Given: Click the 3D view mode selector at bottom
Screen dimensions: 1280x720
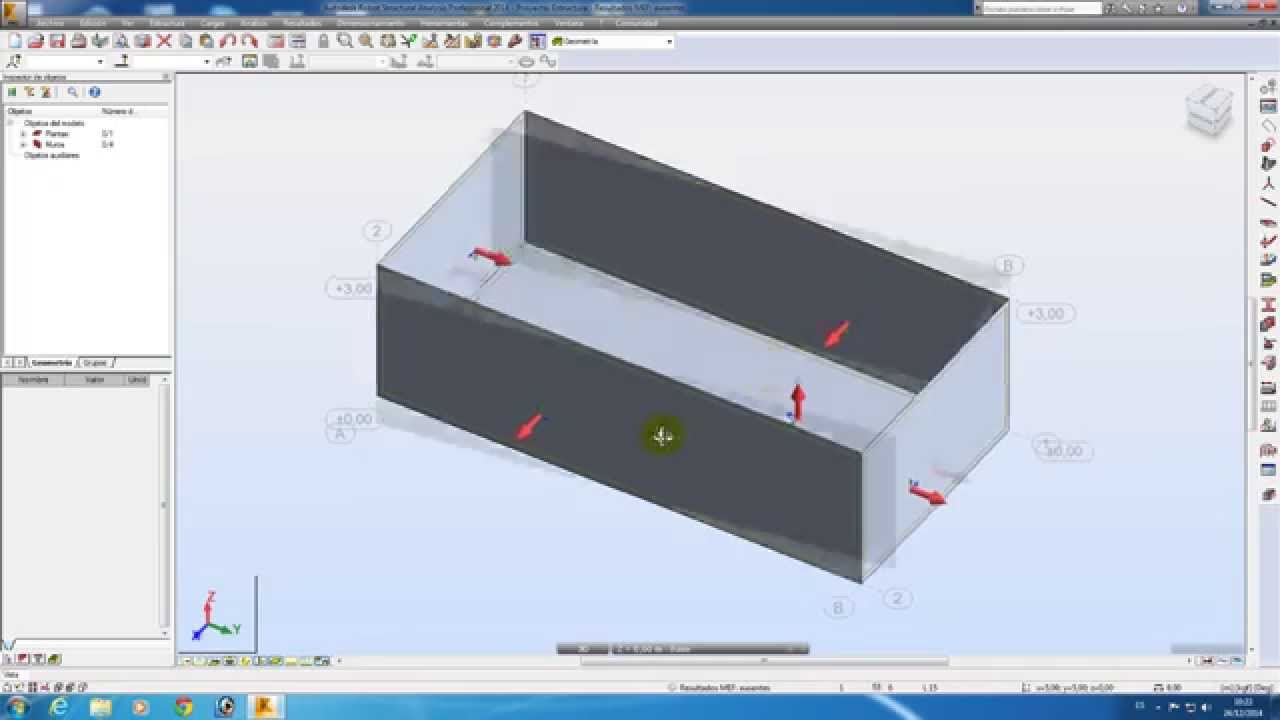Looking at the screenshot, I should tap(582, 649).
